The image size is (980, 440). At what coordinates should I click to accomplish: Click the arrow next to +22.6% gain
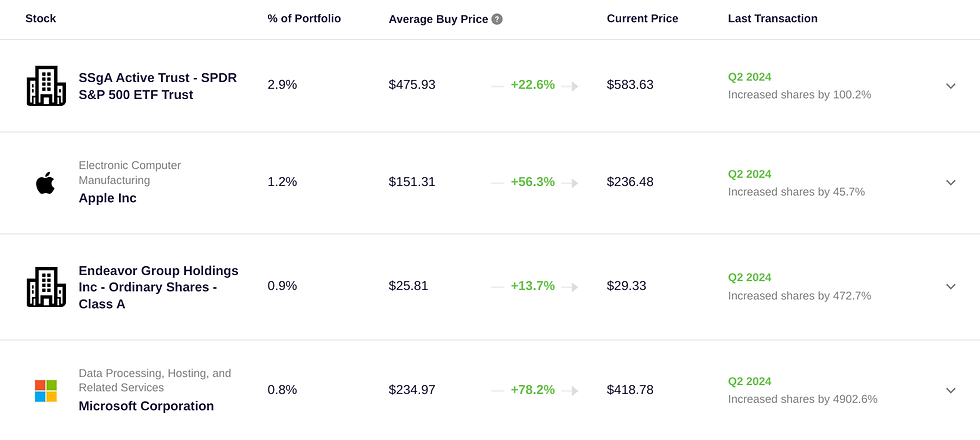coord(570,86)
